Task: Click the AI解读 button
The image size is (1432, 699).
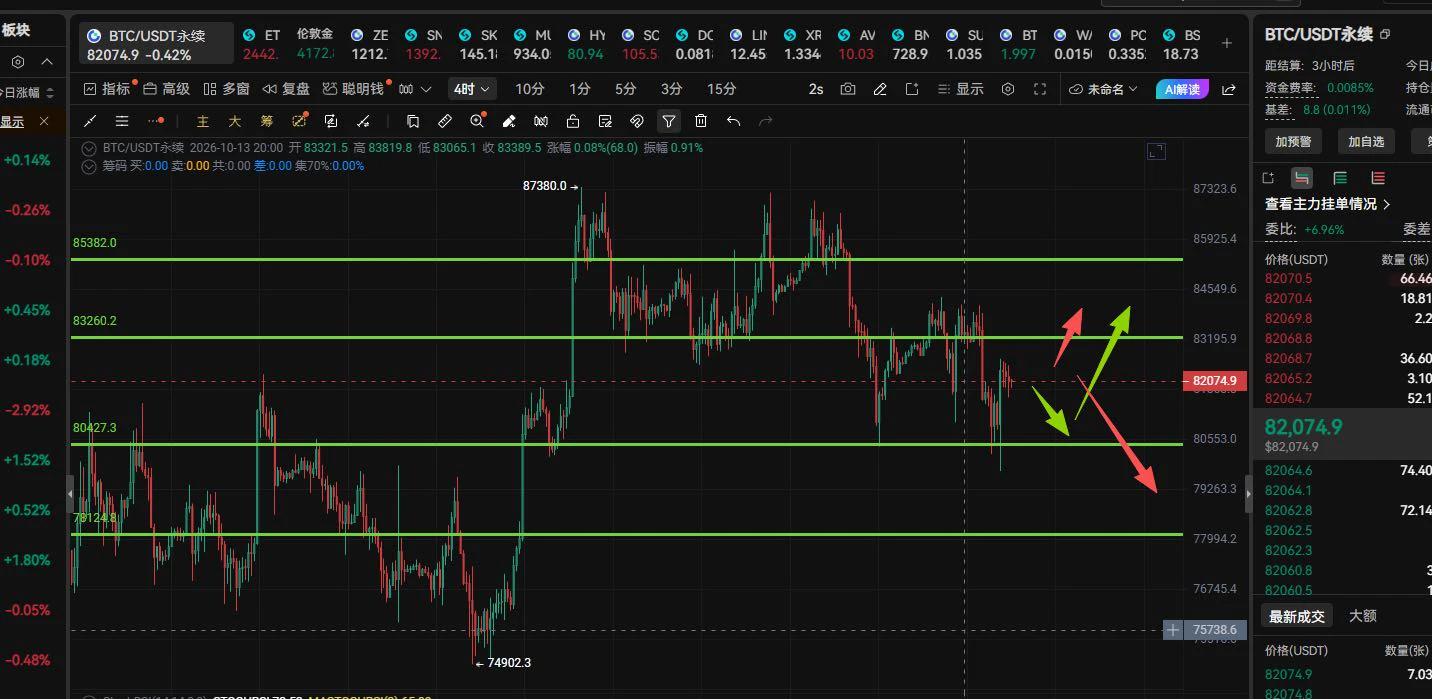Action: click(1182, 89)
